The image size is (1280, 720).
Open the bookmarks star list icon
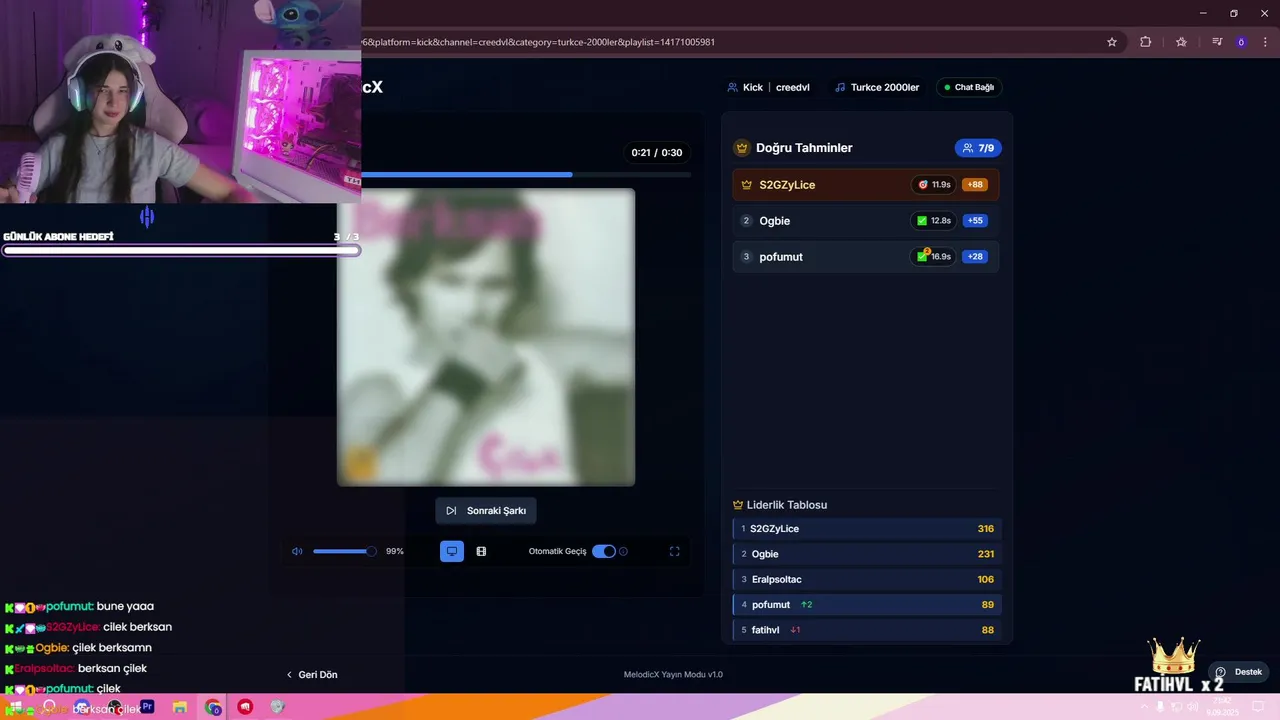click(1181, 42)
